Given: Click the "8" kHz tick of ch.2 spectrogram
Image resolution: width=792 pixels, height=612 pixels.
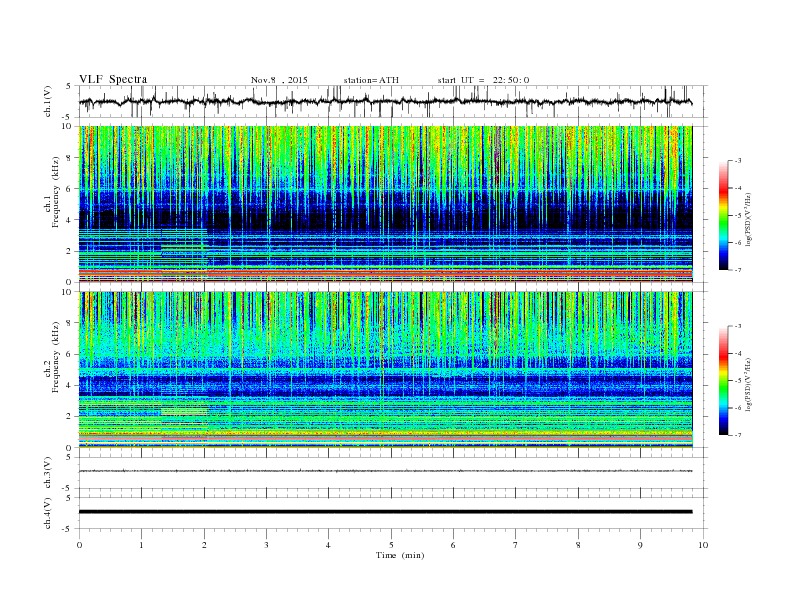Looking at the screenshot, I should 69,323.
